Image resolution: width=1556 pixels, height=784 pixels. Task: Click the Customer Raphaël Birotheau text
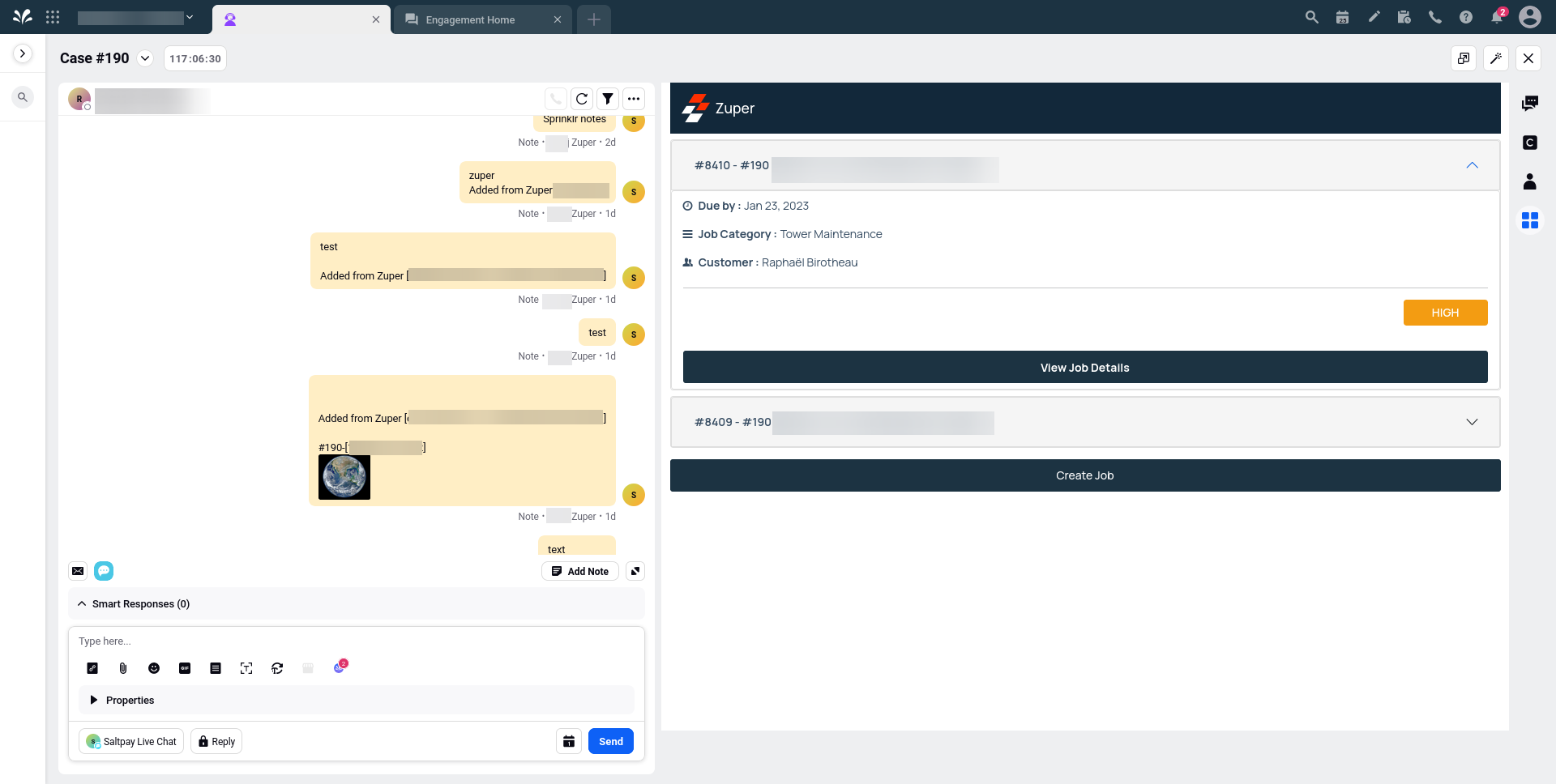(778, 262)
